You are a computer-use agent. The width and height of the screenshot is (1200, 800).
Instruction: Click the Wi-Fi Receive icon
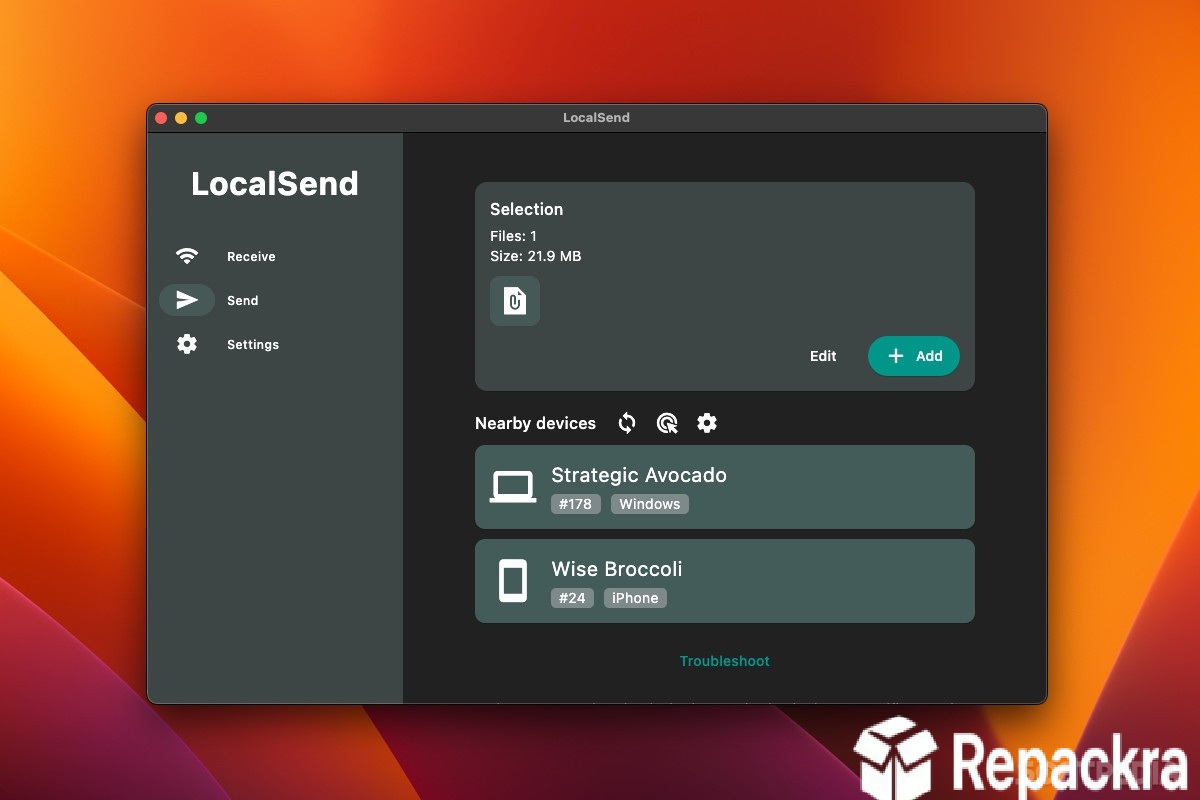[x=187, y=256]
